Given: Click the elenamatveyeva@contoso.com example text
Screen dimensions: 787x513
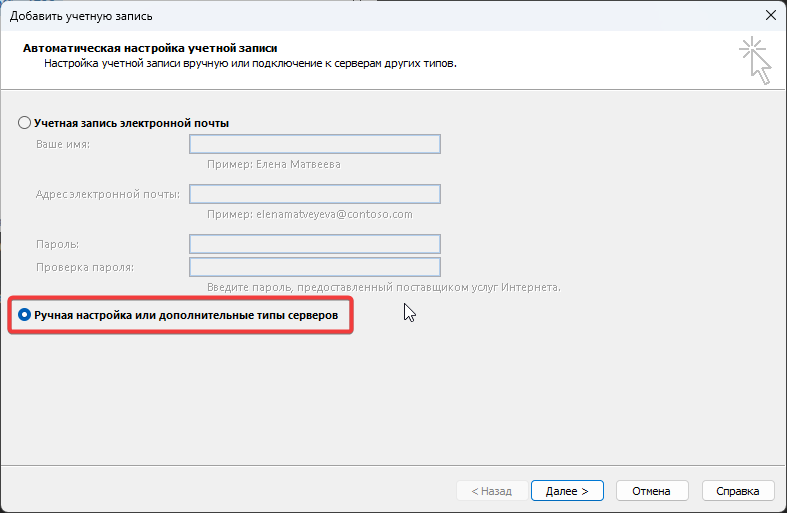Looking at the screenshot, I should (x=309, y=214).
